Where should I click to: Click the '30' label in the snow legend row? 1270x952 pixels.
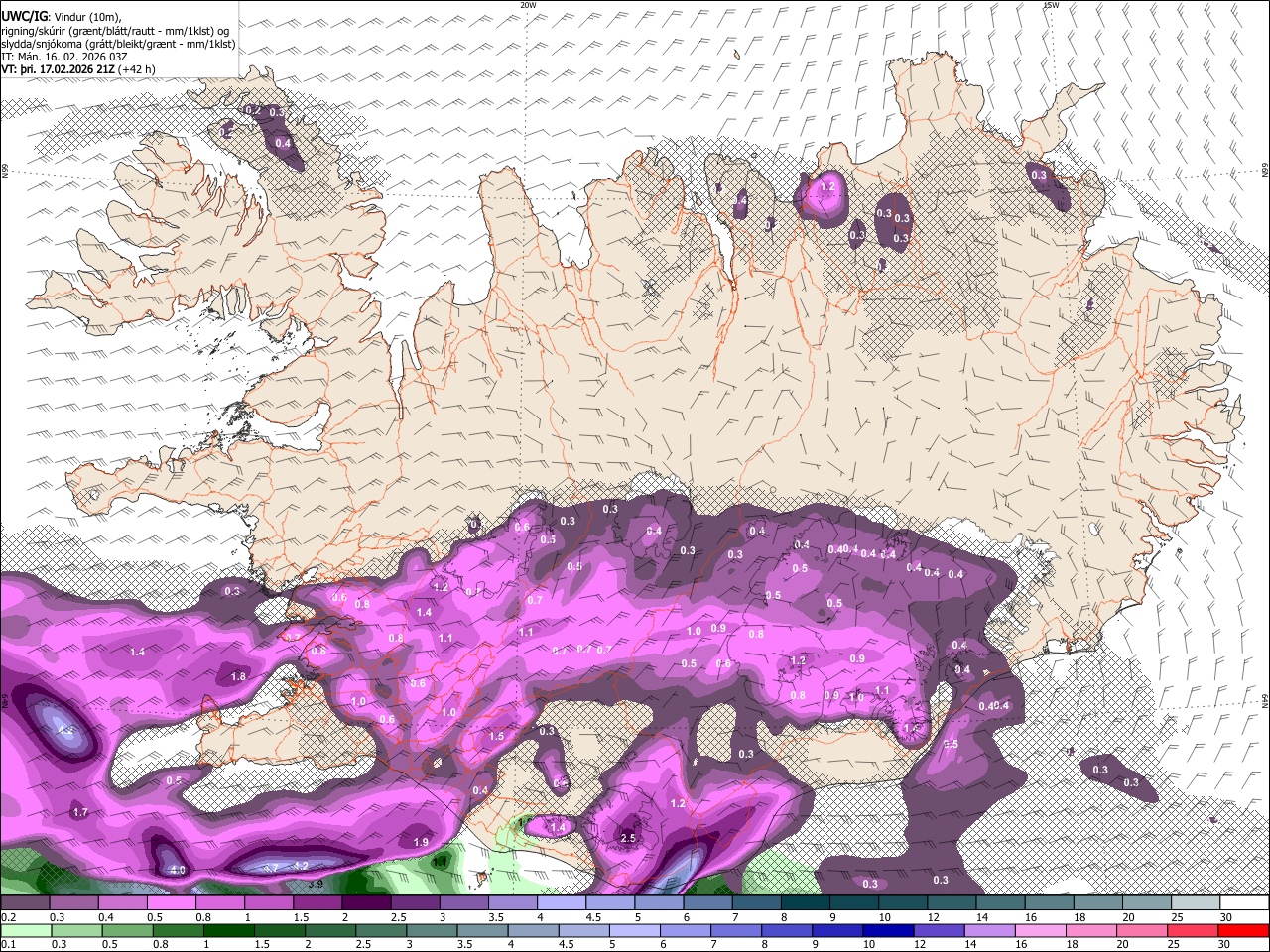point(1226,917)
